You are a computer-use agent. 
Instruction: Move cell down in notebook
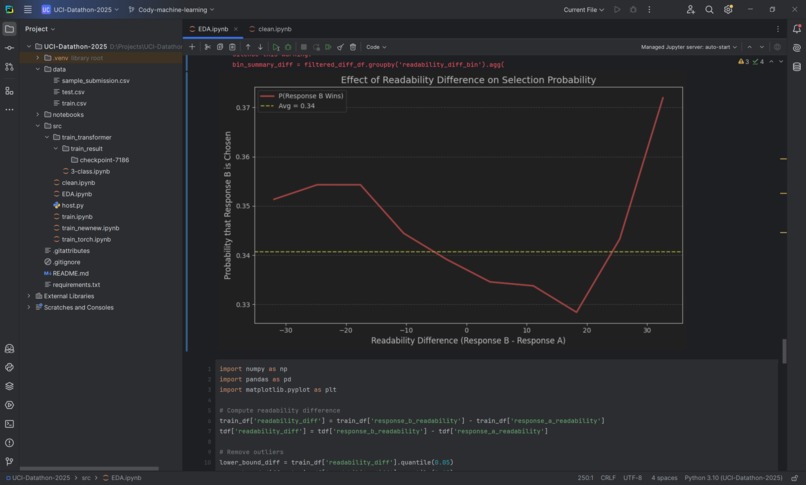pyautogui.click(x=260, y=47)
